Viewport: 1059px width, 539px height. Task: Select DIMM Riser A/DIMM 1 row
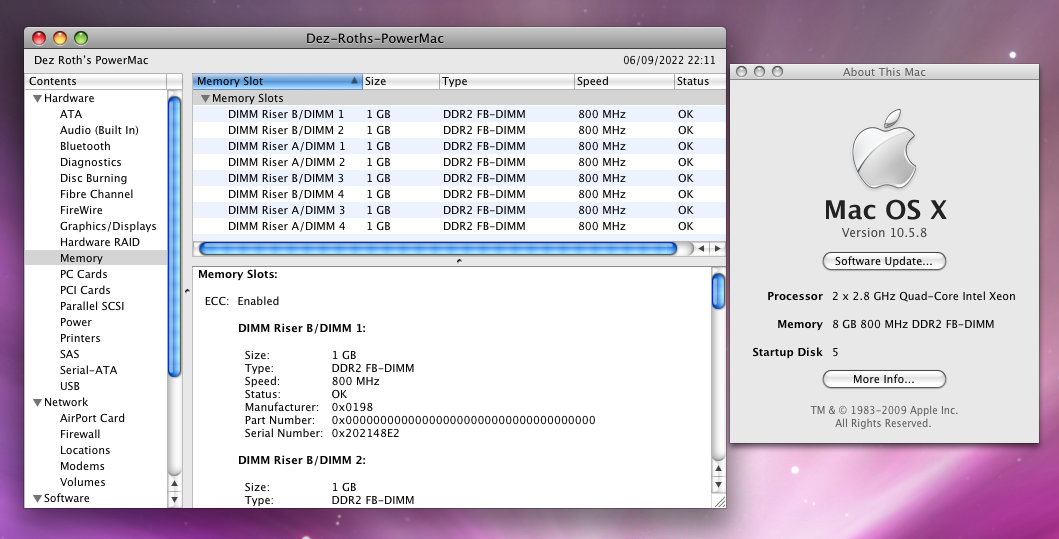coord(459,147)
